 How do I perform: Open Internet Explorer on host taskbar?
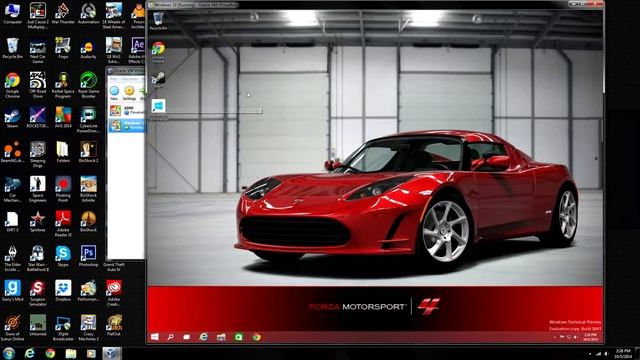(29, 353)
